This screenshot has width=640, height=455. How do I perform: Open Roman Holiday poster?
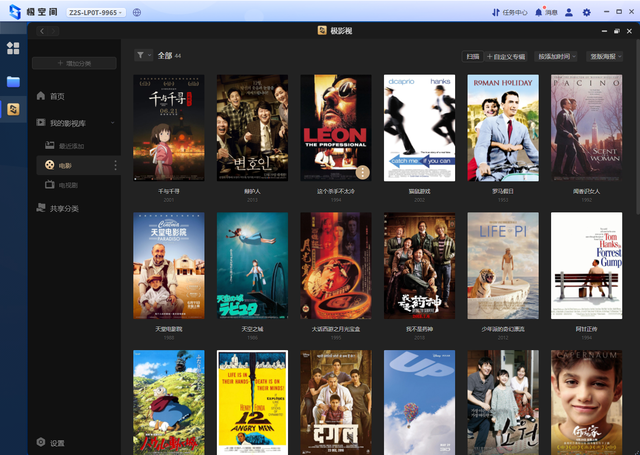(x=503, y=128)
